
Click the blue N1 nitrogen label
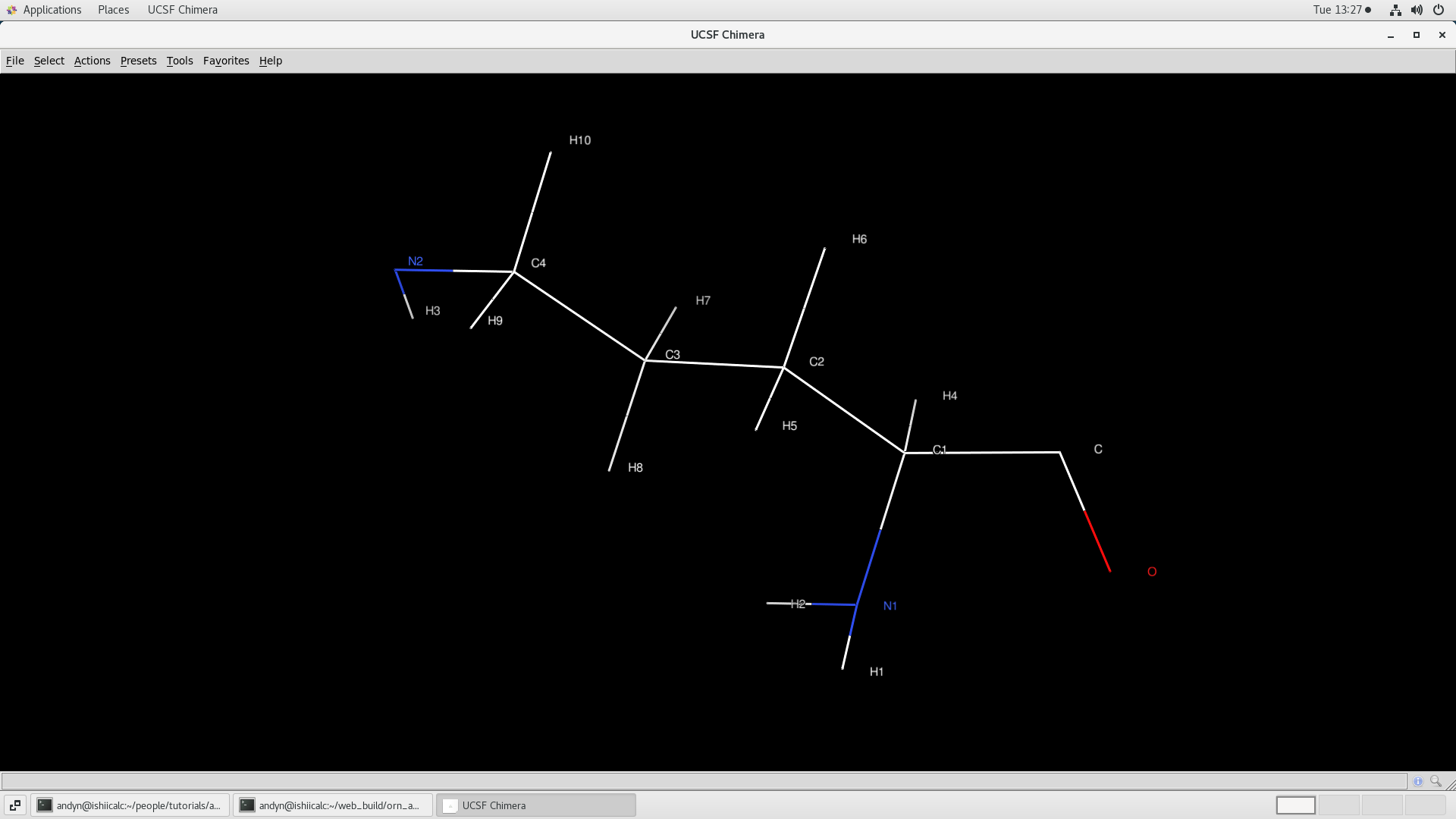[x=890, y=606]
